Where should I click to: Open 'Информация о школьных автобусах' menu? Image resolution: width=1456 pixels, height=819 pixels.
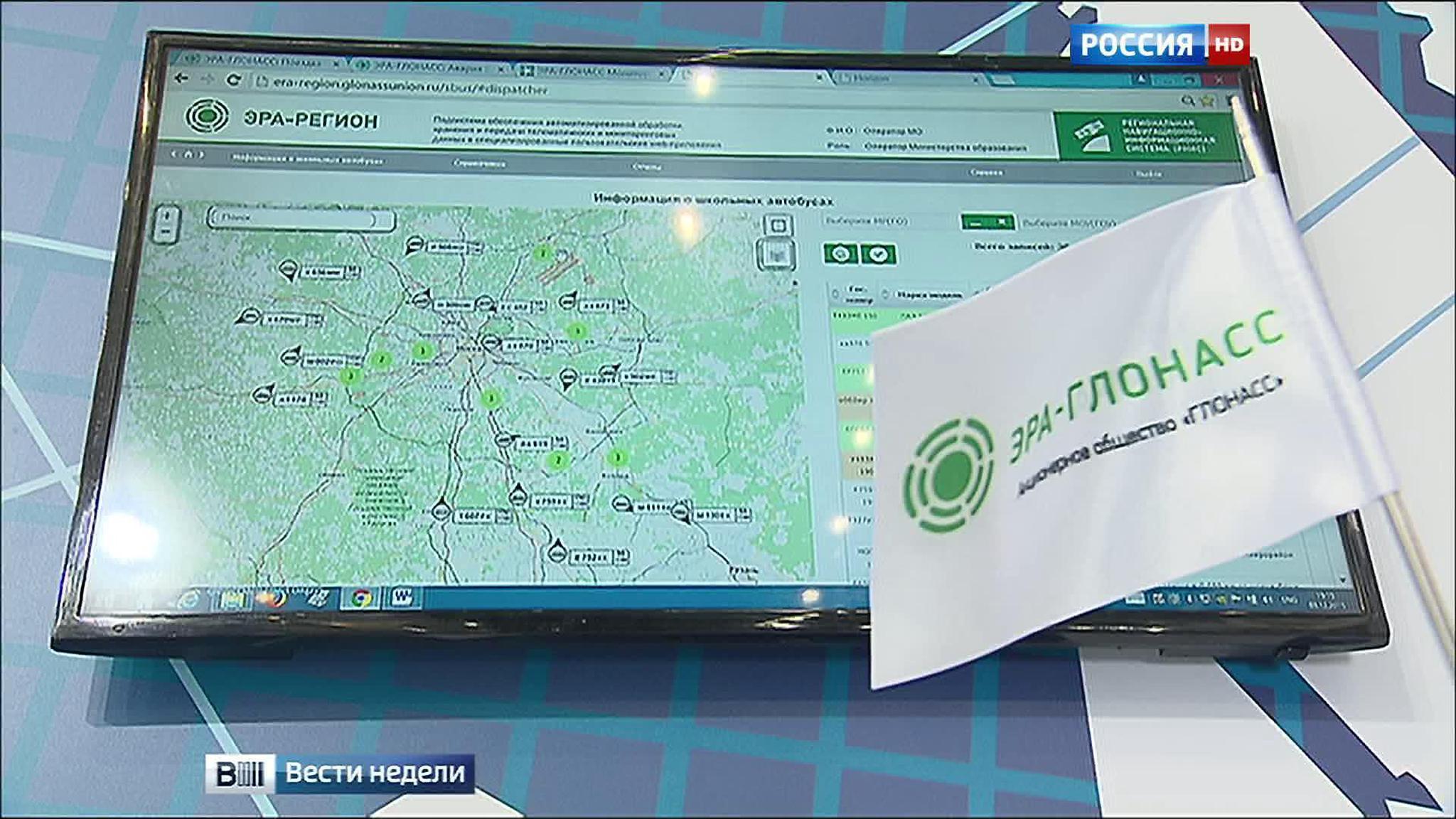point(308,159)
